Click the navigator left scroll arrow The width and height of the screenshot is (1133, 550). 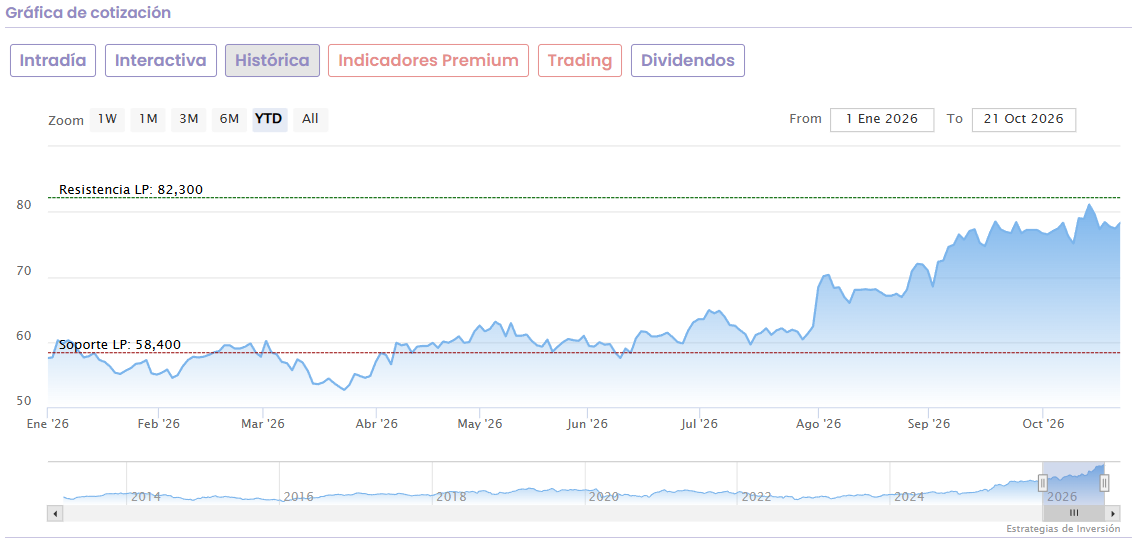56,513
